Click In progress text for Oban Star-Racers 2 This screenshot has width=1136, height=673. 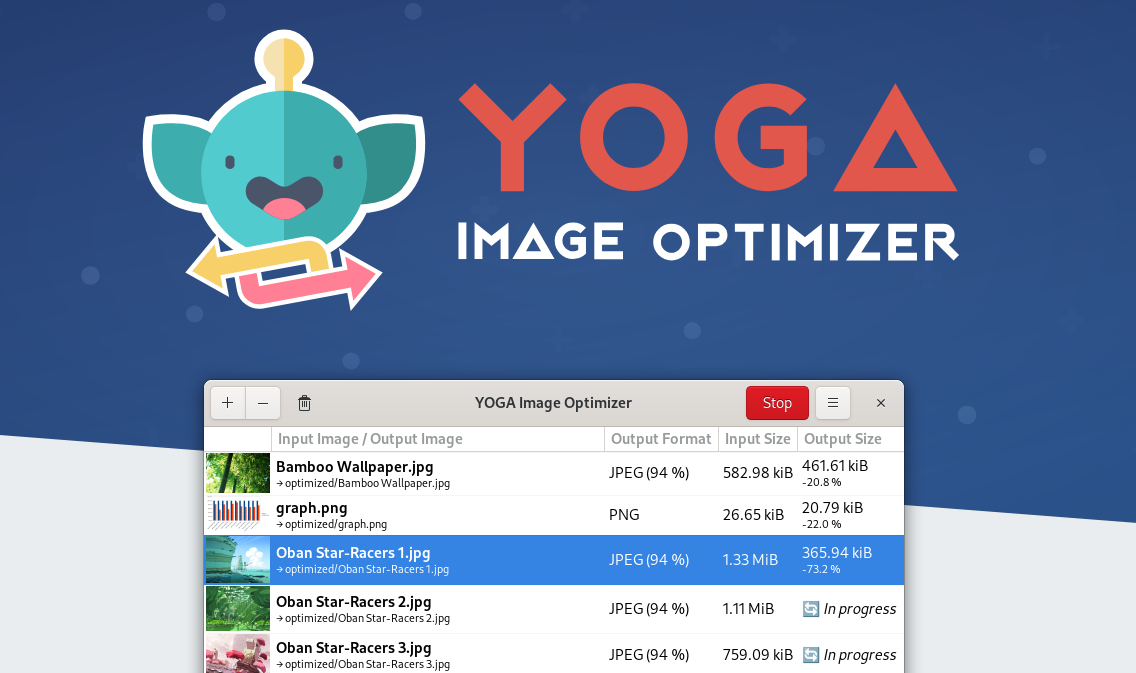859,609
